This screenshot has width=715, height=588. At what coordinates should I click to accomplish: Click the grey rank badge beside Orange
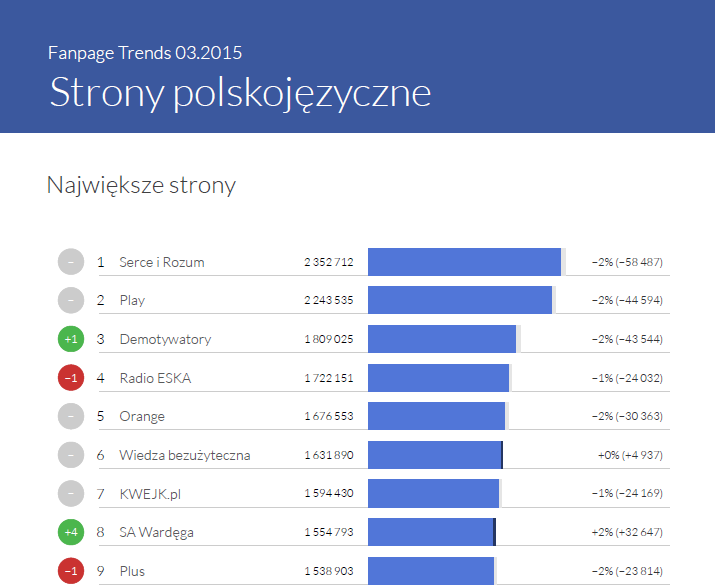pos(70,416)
